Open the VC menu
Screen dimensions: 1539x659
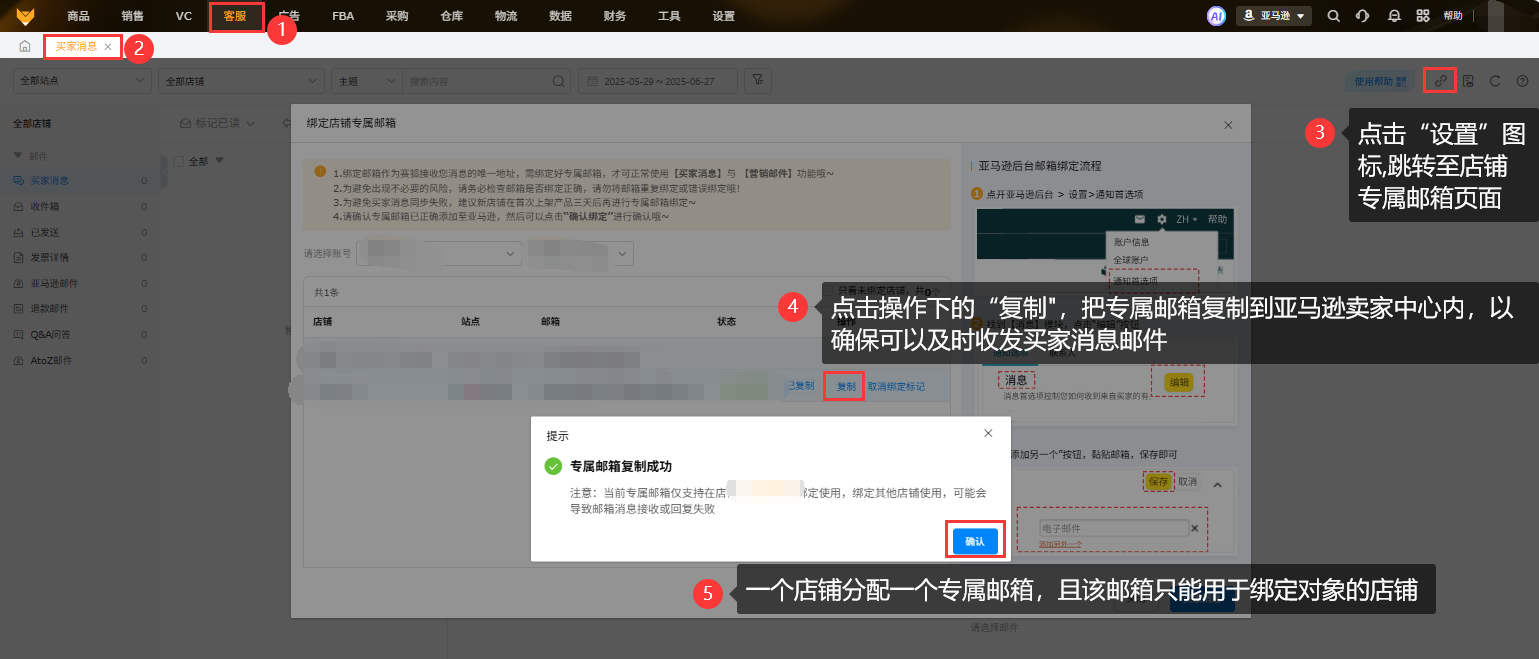183,16
